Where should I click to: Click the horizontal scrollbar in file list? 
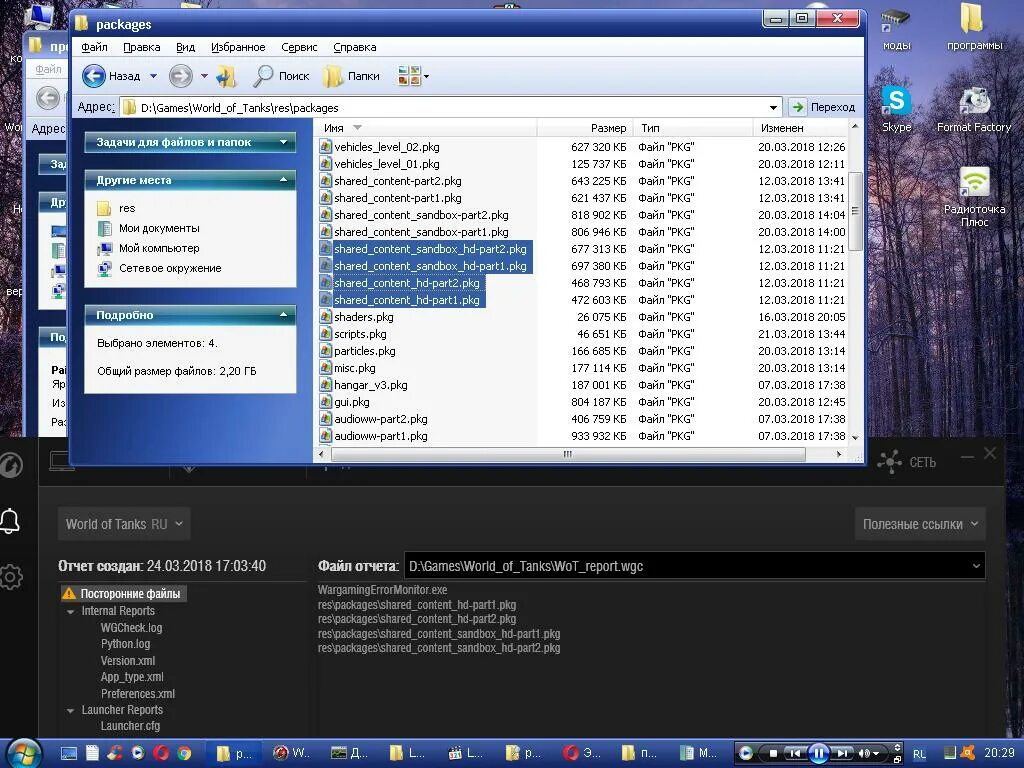[x=567, y=454]
